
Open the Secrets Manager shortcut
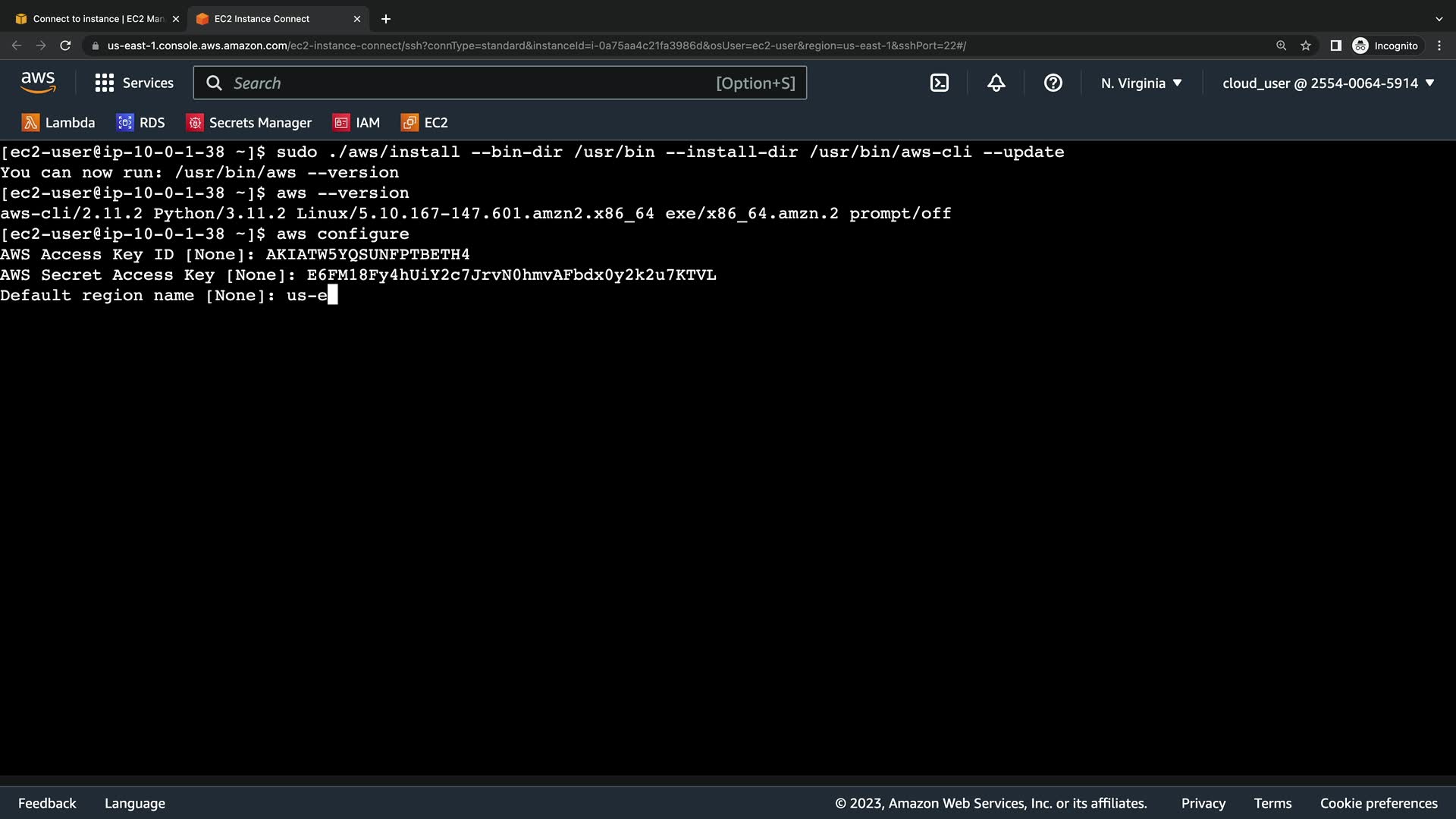[x=249, y=123]
